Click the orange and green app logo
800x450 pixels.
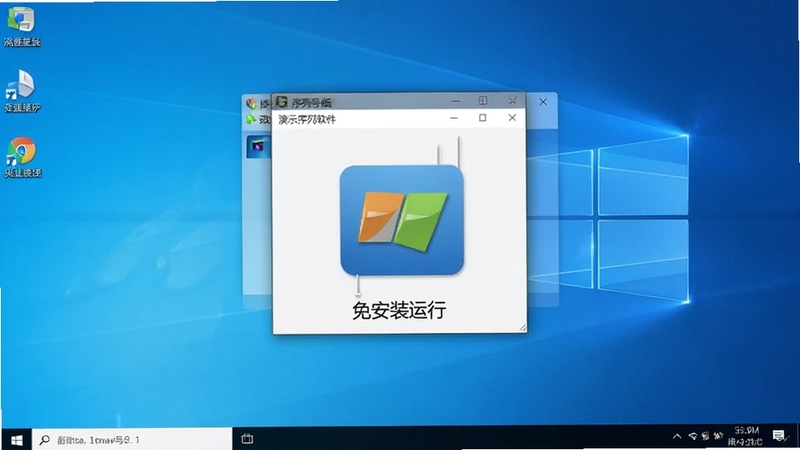(402, 220)
